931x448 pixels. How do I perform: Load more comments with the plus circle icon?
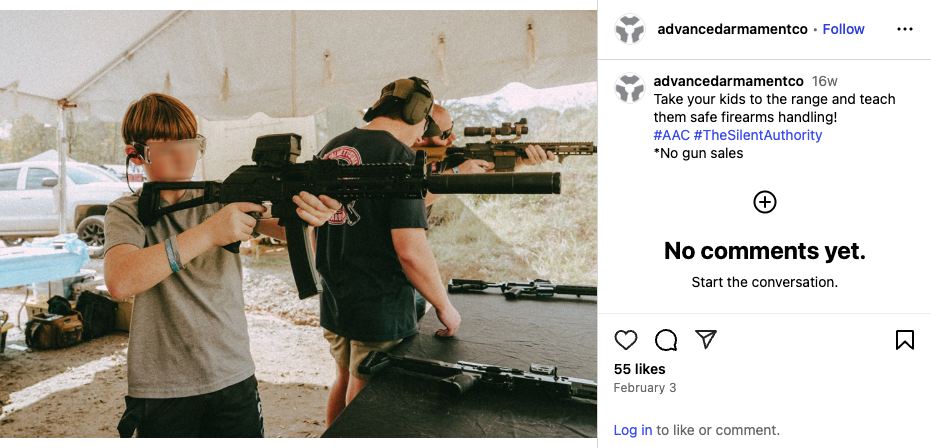coord(765,202)
